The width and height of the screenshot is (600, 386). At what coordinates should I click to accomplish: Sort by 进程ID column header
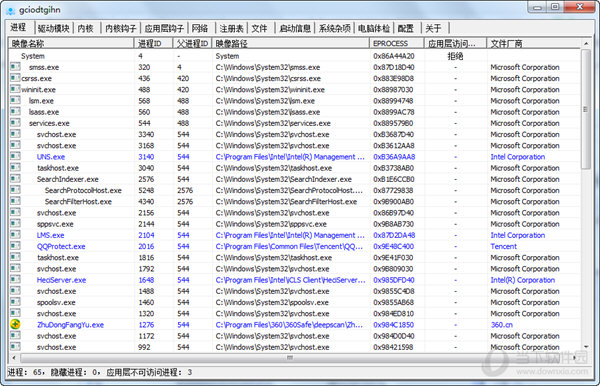click(x=153, y=43)
